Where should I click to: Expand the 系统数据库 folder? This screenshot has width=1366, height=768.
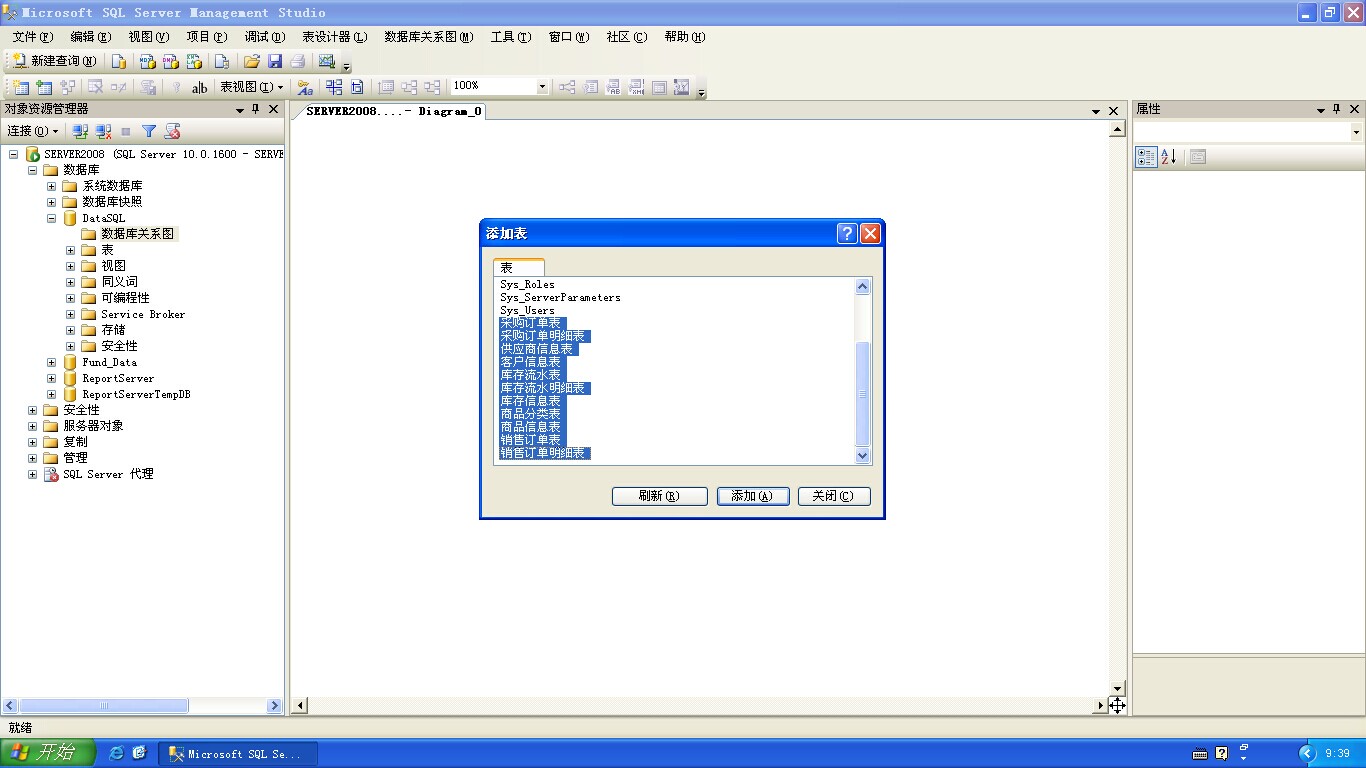point(52,186)
